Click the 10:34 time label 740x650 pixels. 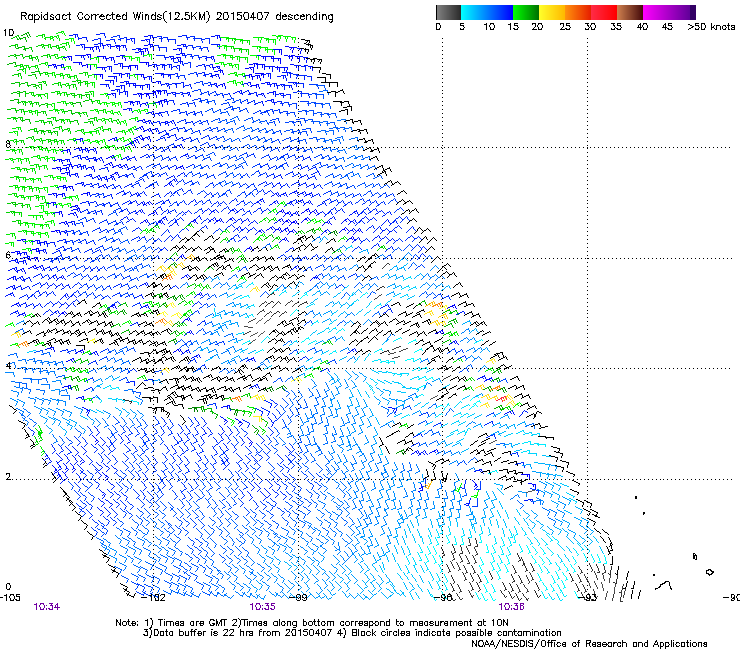pos(47,607)
